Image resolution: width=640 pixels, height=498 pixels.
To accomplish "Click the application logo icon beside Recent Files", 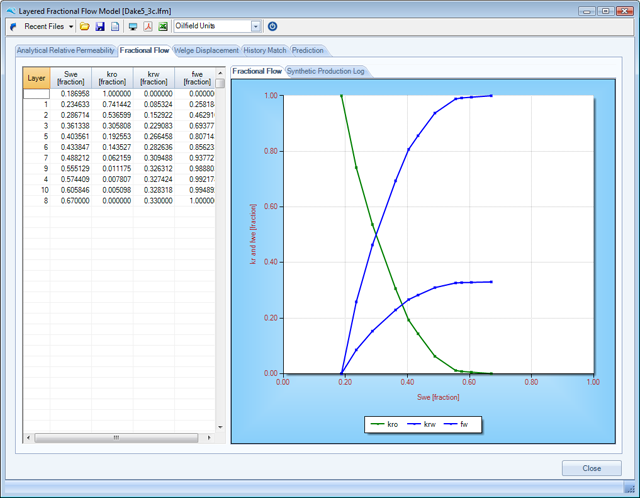I will tap(14, 27).
